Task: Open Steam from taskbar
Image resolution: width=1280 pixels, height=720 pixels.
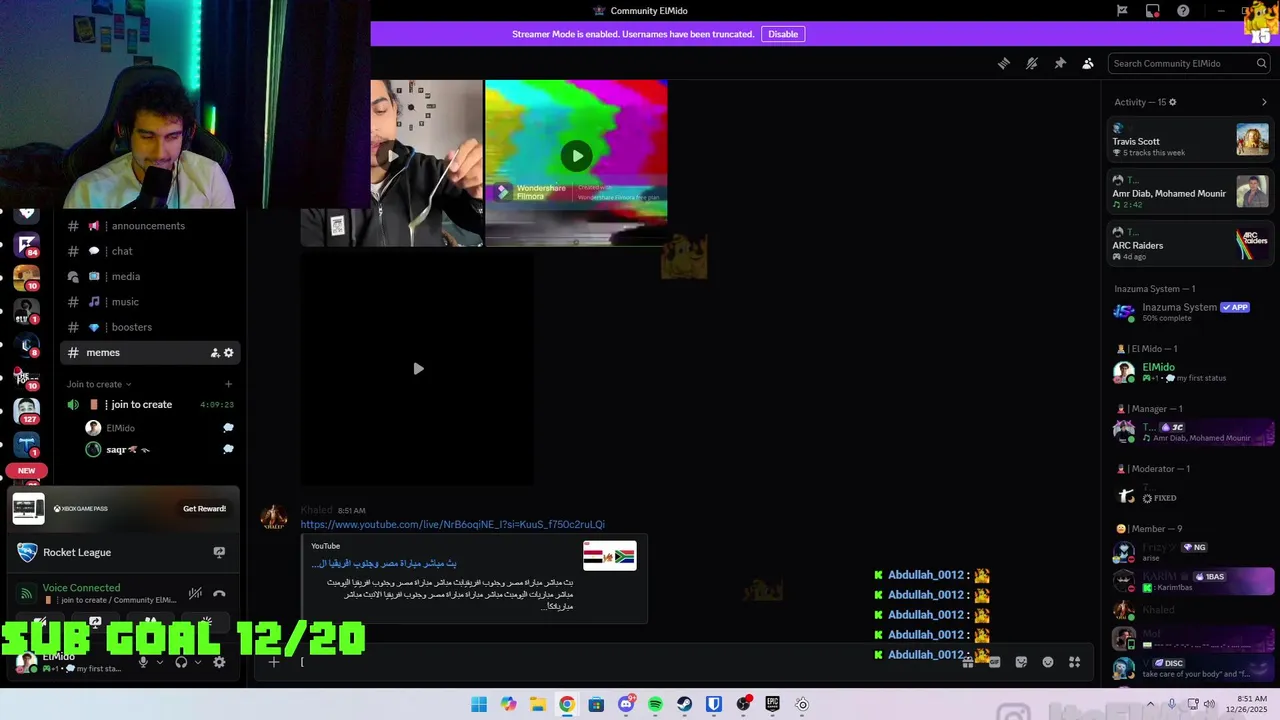Action: (684, 705)
